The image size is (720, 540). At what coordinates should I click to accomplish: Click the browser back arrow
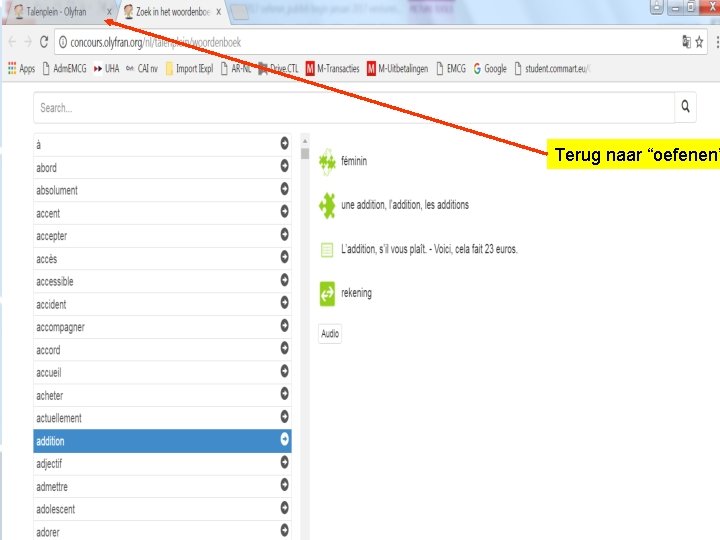tap(12, 42)
